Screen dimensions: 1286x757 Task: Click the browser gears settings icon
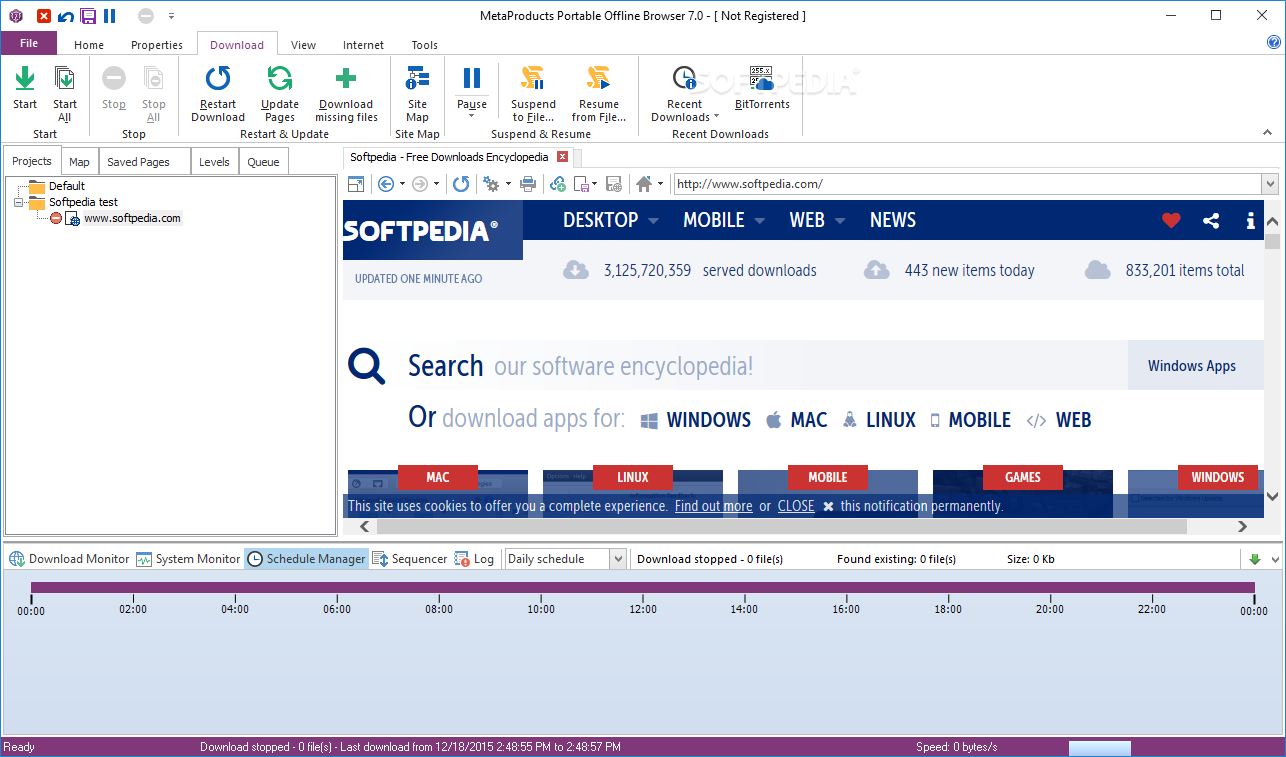[491, 184]
